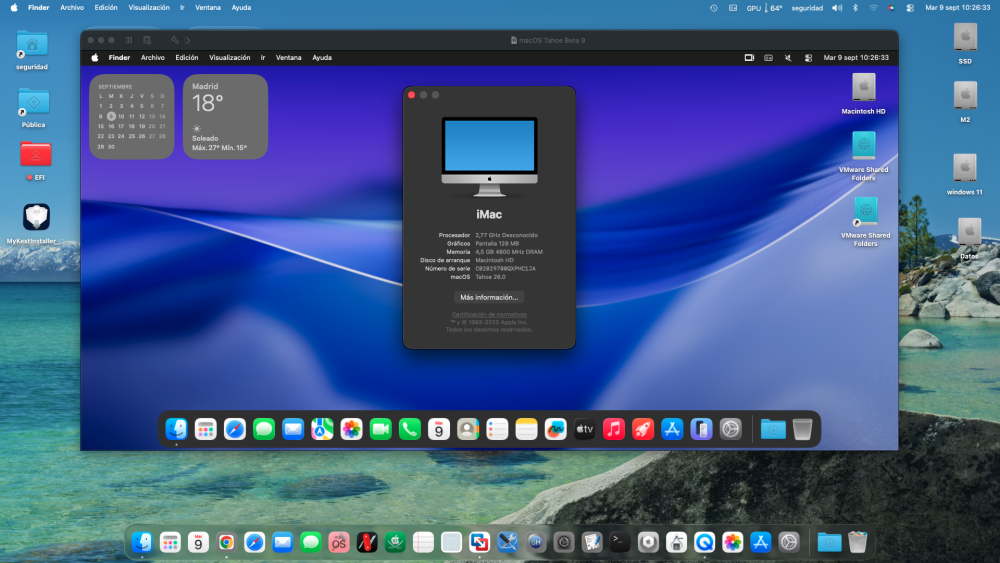Click the Septiembre calendar widget
The image size is (1000, 563).
(131, 117)
